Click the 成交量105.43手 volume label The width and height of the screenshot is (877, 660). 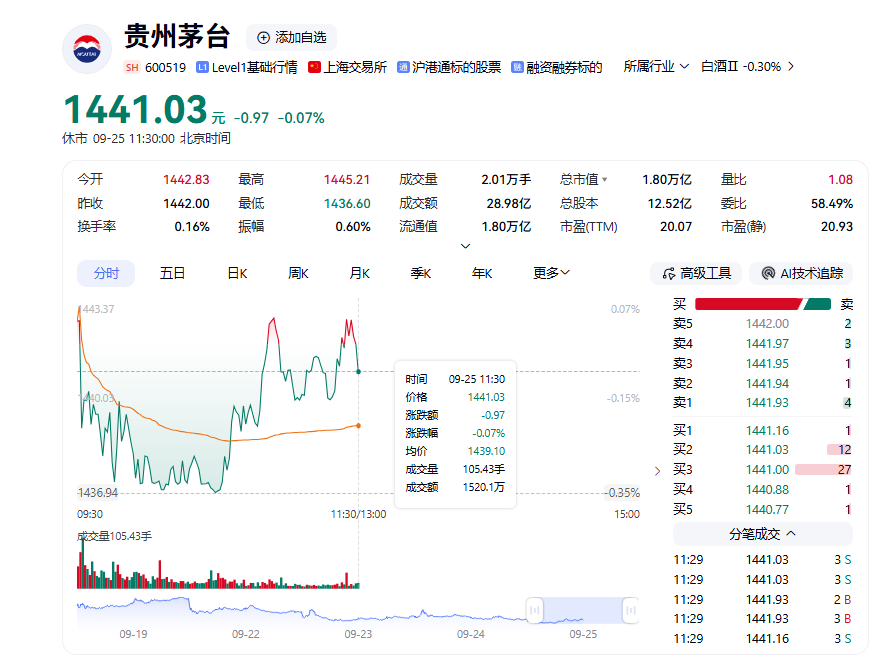pos(114,536)
